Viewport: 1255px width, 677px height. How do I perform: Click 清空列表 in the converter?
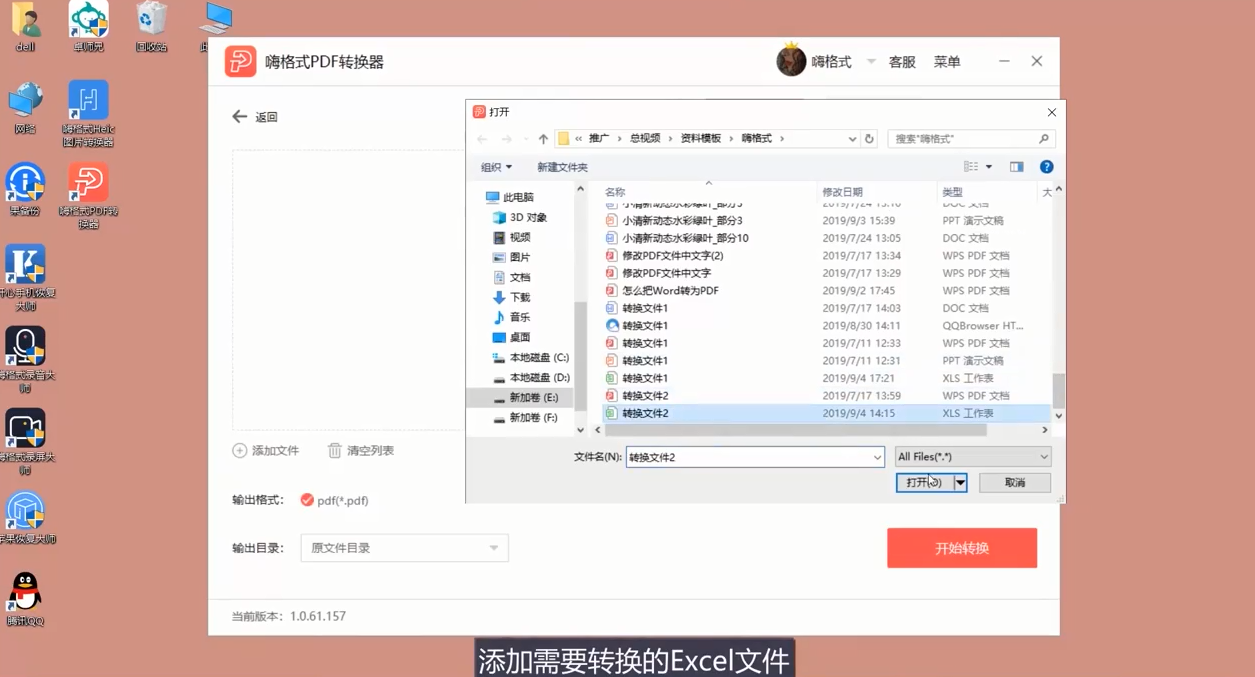click(x=361, y=451)
